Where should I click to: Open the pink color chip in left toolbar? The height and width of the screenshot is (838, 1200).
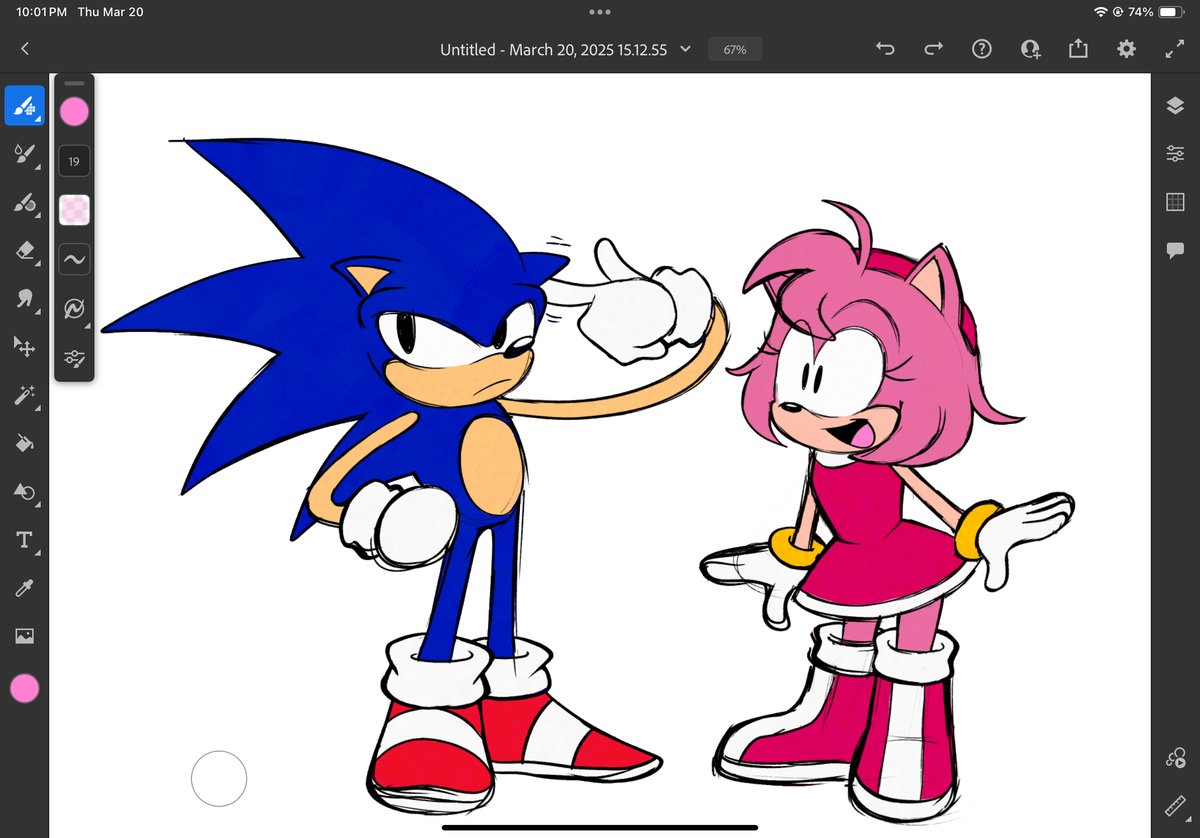[24, 688]
